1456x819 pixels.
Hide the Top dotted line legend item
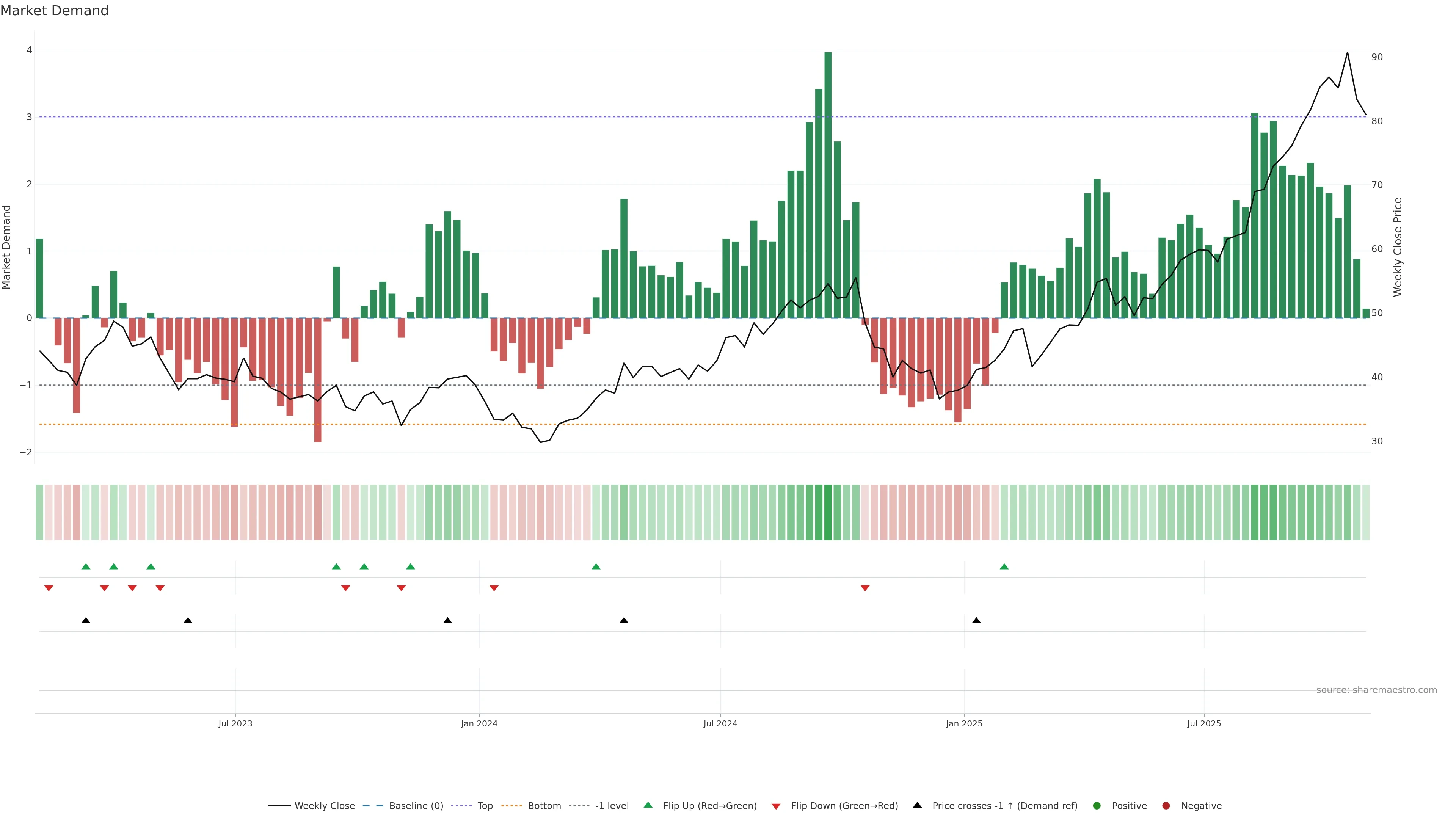coord(485,805)
